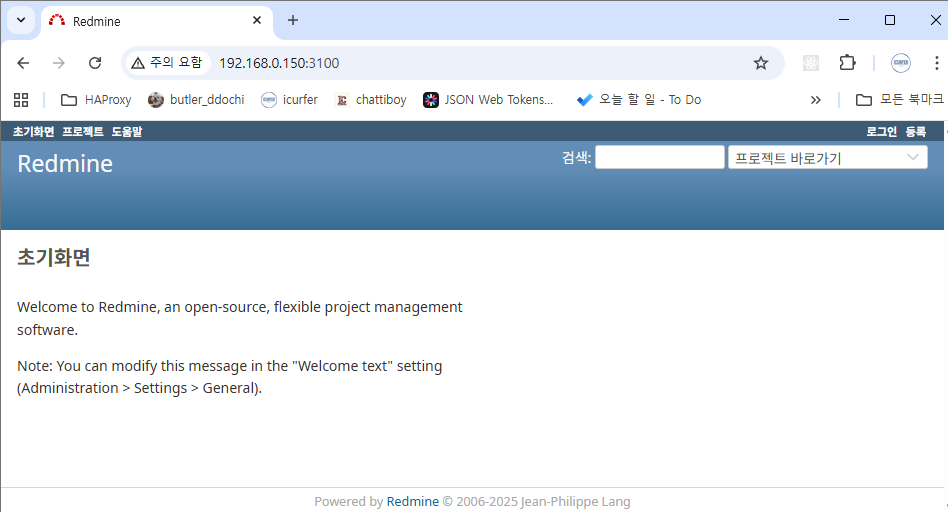The height and width of the screenshot is (512, 948).
Task: Expand the 프로젝트 바로가기 dropdown
Action: [x=827, y=158]
